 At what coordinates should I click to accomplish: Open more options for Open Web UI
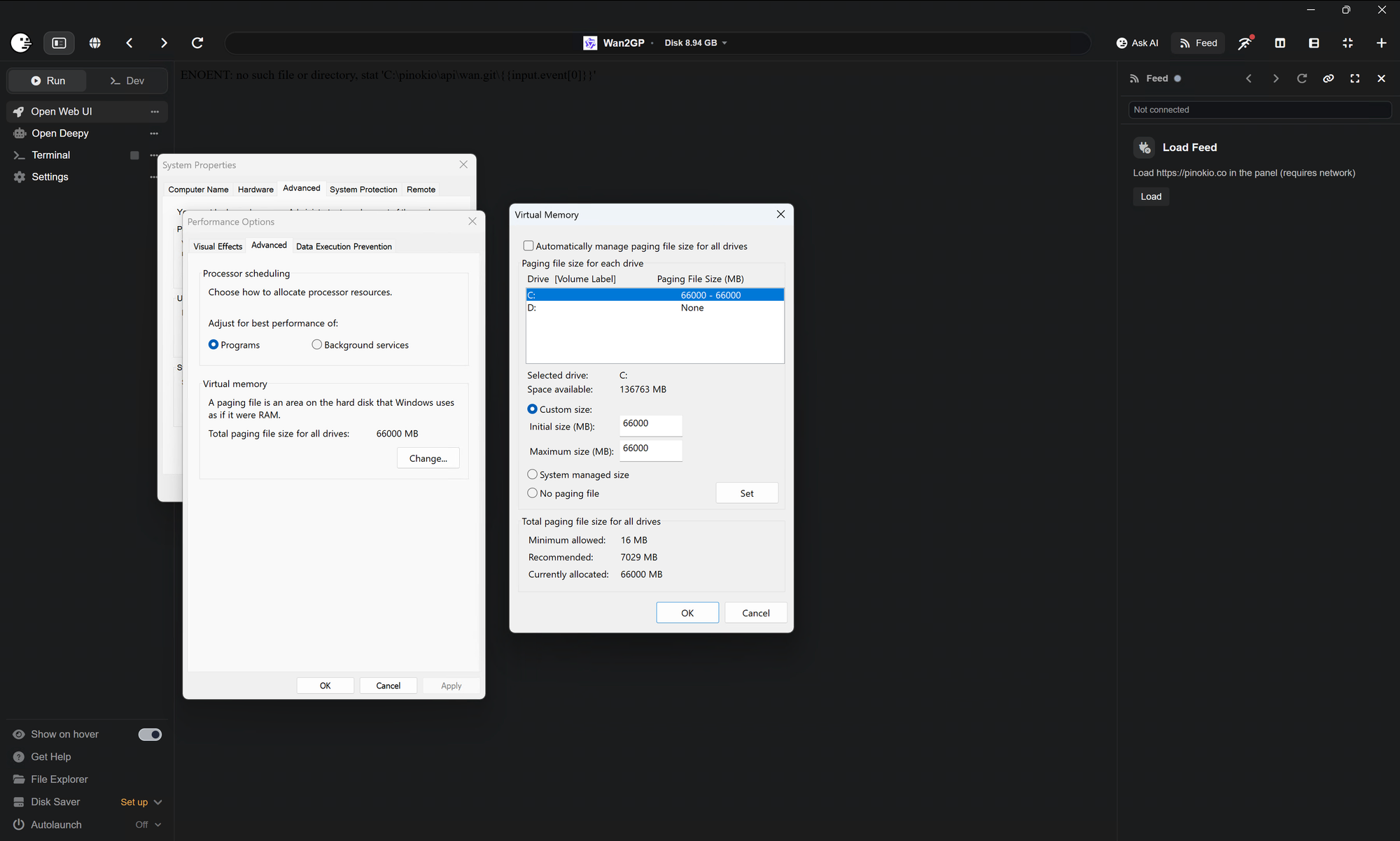(x=155, y=111)
